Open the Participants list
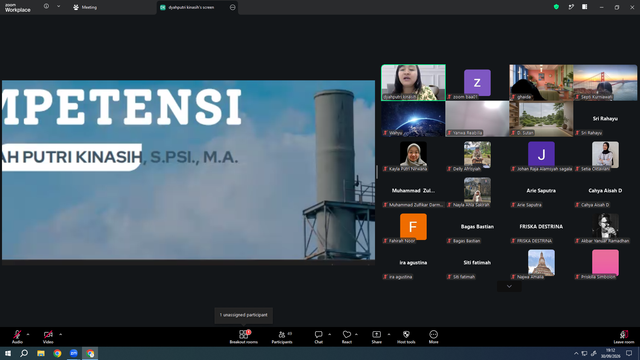The width and height of the screenshot is (640, 360). pos(282,337)
